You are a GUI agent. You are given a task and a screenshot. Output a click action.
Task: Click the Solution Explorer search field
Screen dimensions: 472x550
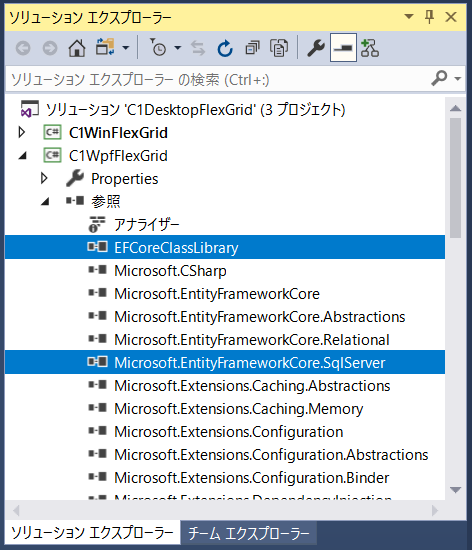click(x=217, y=79)
